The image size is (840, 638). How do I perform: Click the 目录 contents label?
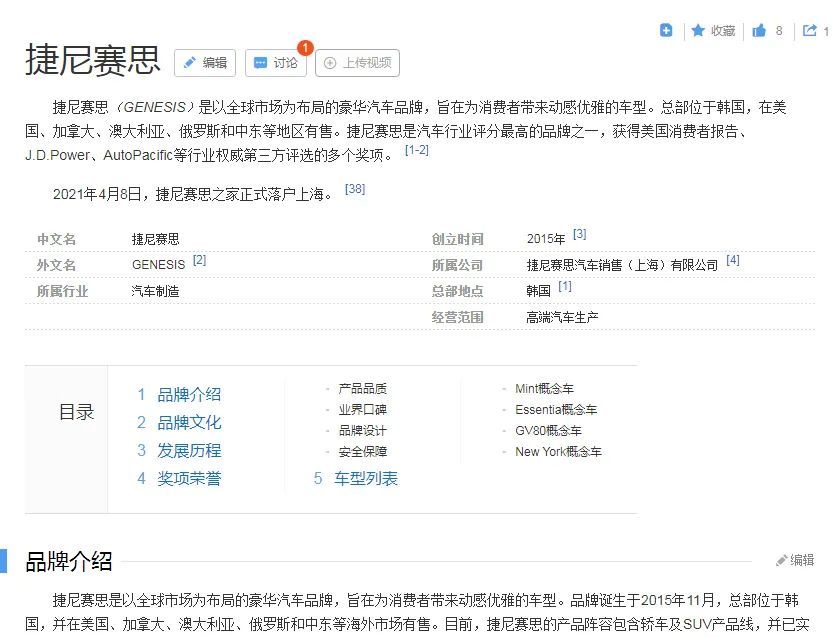pos(77,412)
